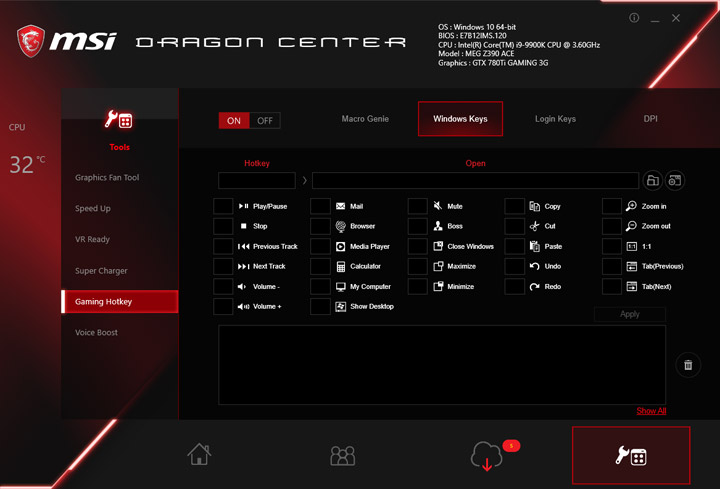Switch to the DPI tab
The width and height of the screenshot is (720, 489).
point(650,119)
